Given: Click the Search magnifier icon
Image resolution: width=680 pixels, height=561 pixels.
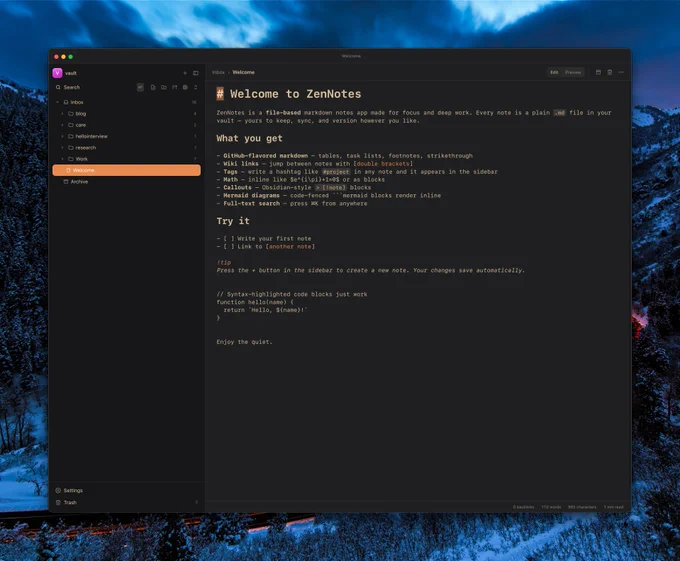Looking at the screenshot, I should click(58, 87).
